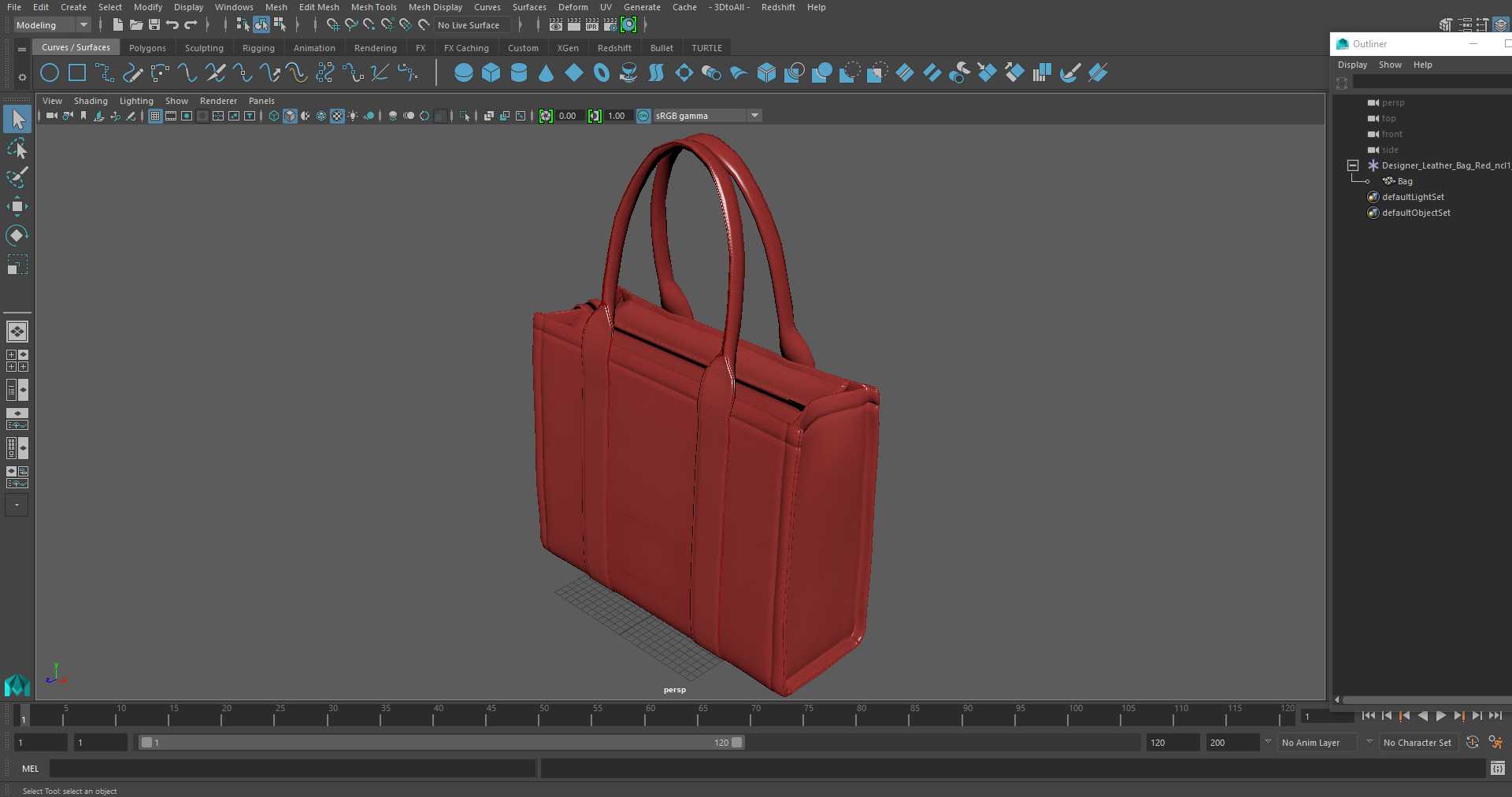The width and height of the screenshot is (1512, 797).
Task: Activate the Paint Selection tool
Action: click(x=17, y=177)
